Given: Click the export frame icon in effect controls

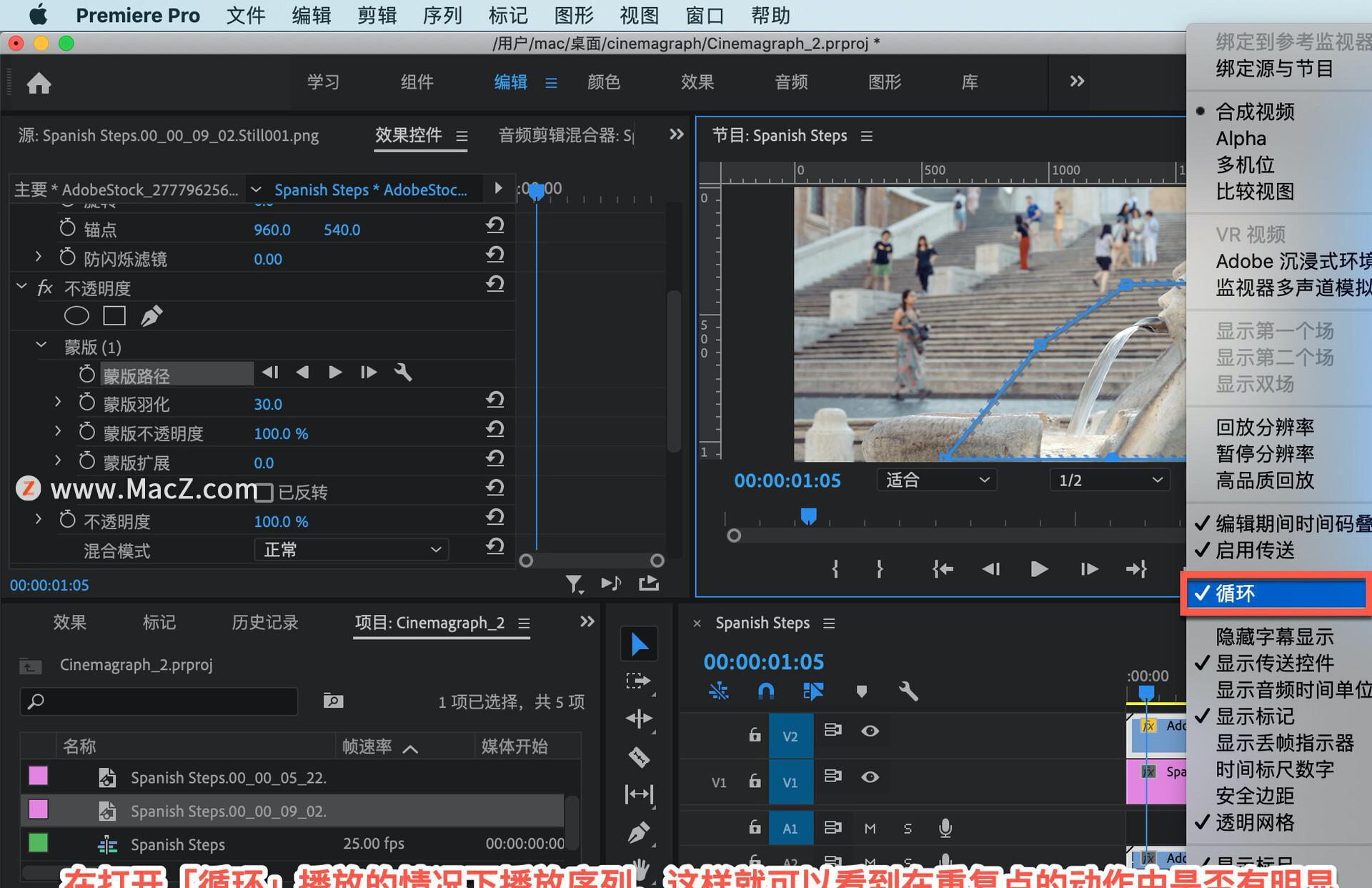Looking at the screenshot, I should (649, 583).
